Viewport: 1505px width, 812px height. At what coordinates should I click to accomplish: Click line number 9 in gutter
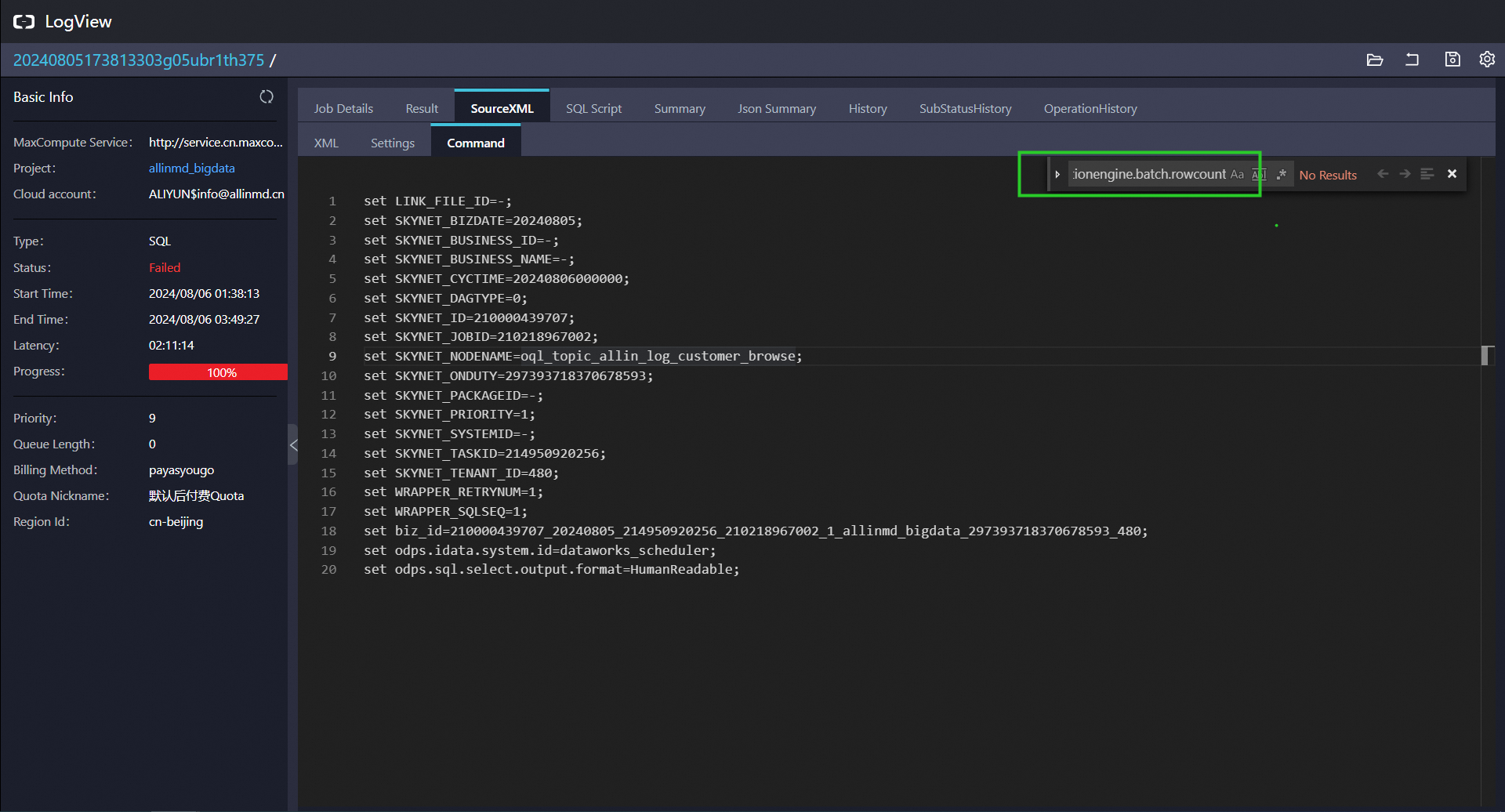click(332, 356)
